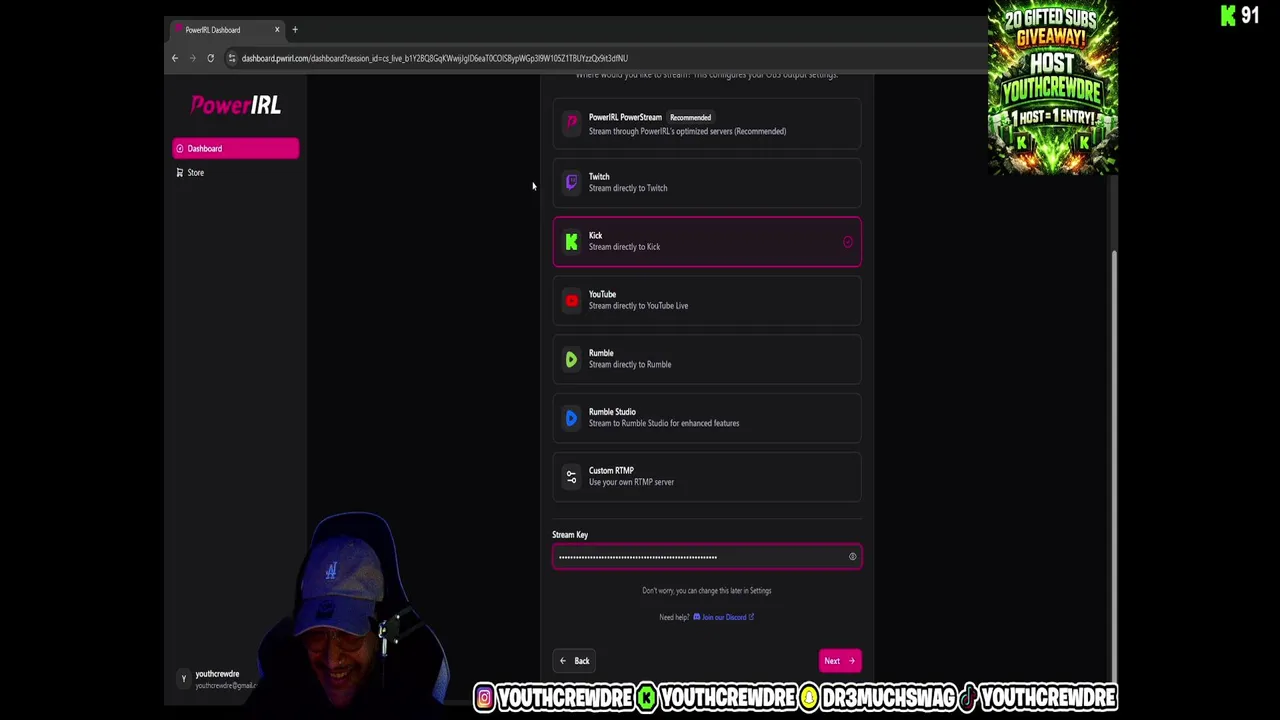1280x720 pixels.
Task: Go Back to previous step
Action: click(574, 661)
